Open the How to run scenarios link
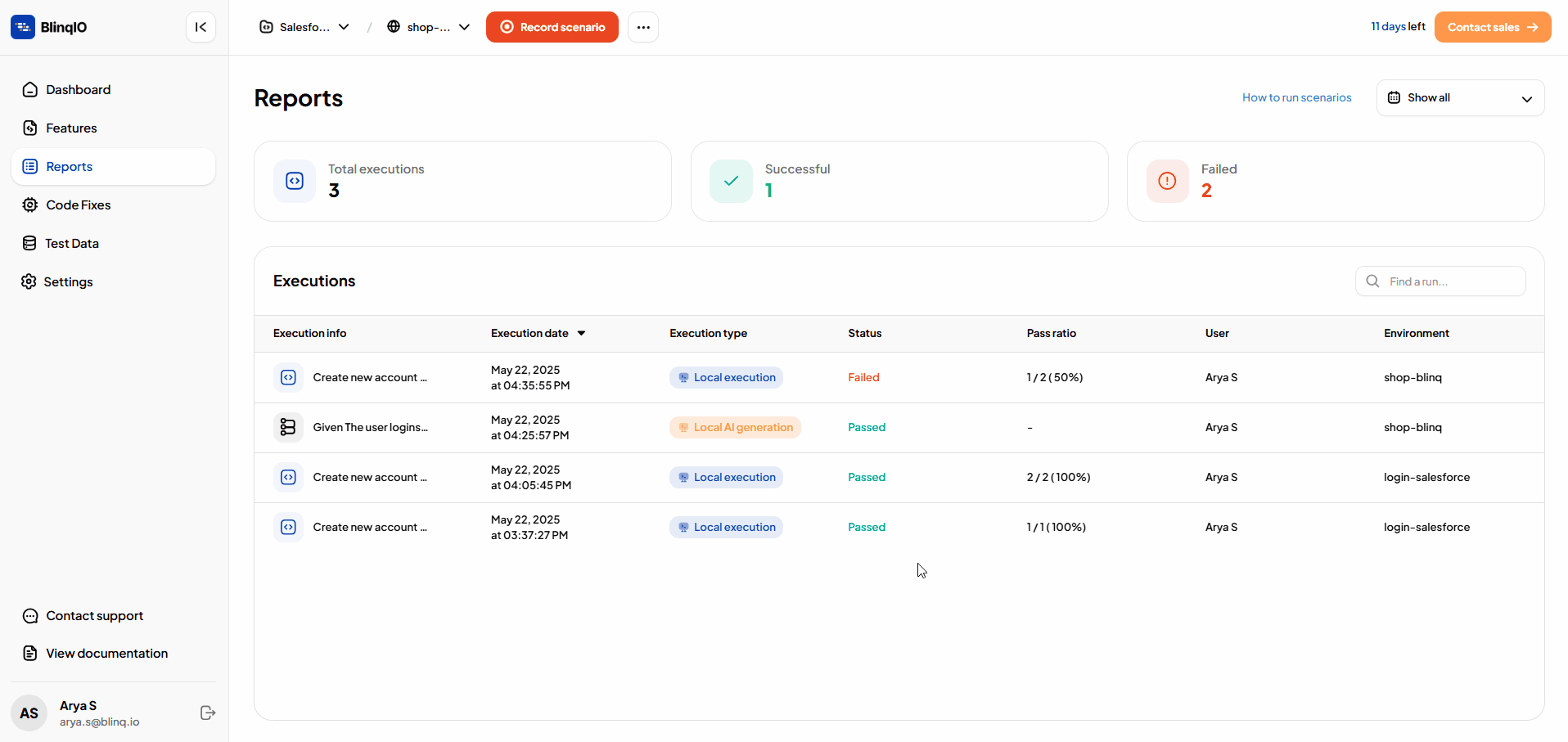Image resolution: width=1568 pixels, height=742 pixels. coord(1297,97)
